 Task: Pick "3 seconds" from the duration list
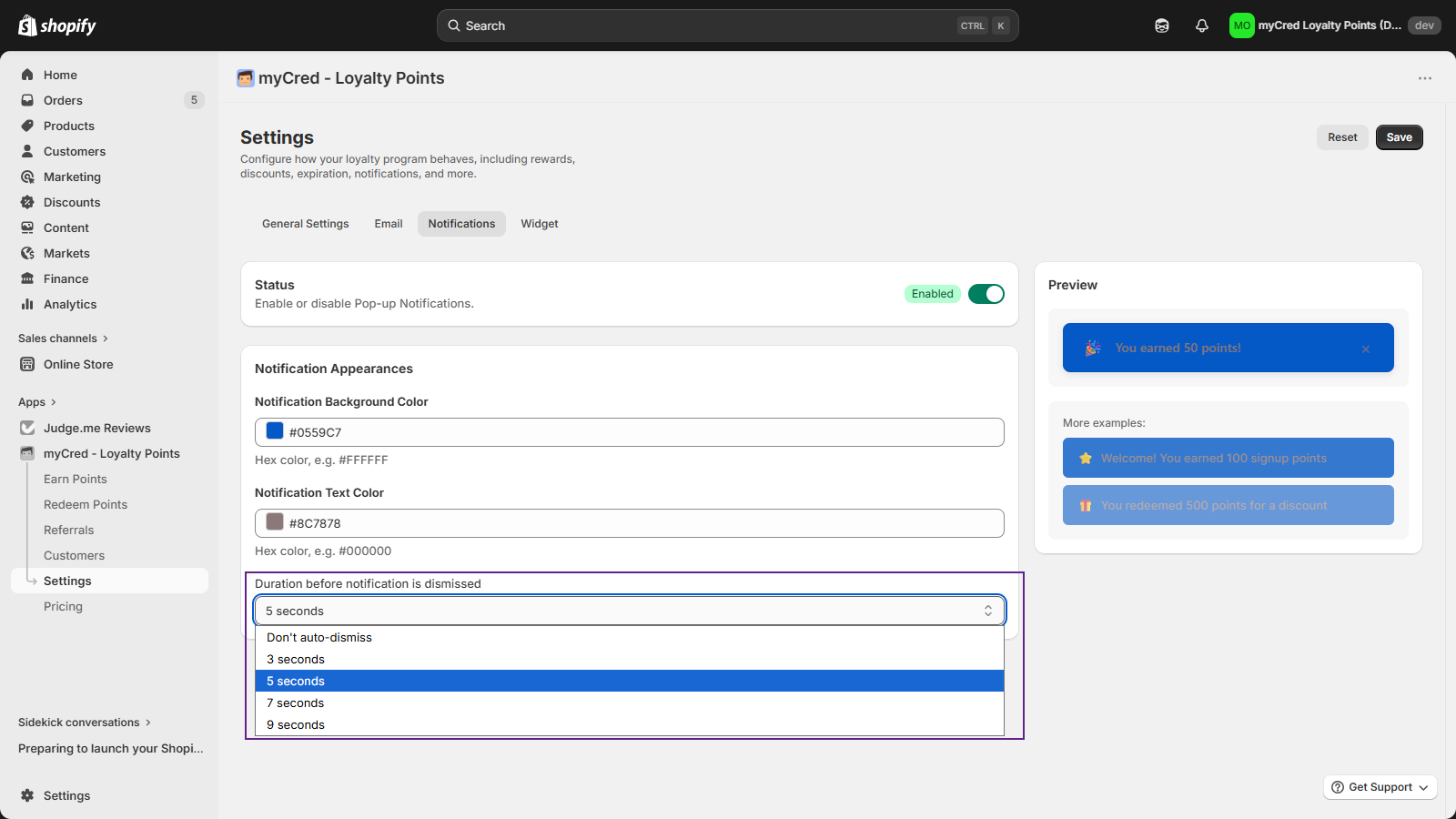pos(296,659)
